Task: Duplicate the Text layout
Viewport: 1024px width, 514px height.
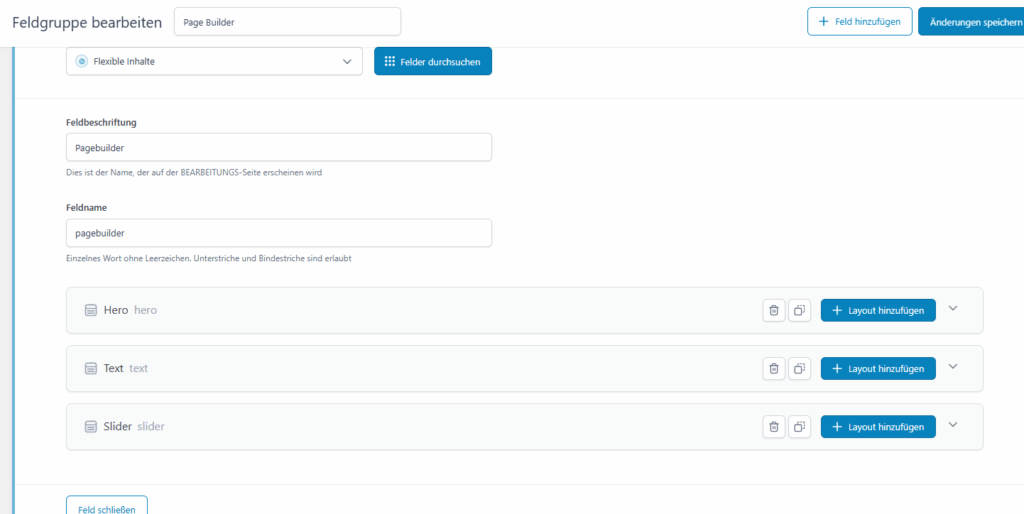Action: click(799, 369)
